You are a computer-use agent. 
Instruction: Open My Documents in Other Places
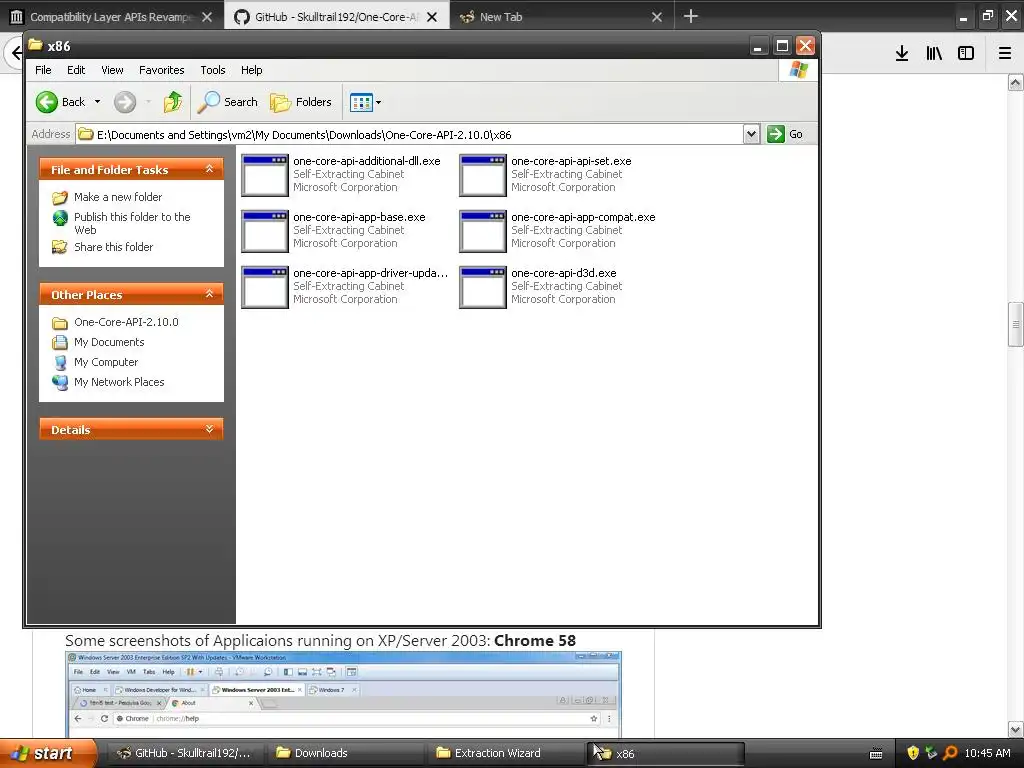(109, 342)
